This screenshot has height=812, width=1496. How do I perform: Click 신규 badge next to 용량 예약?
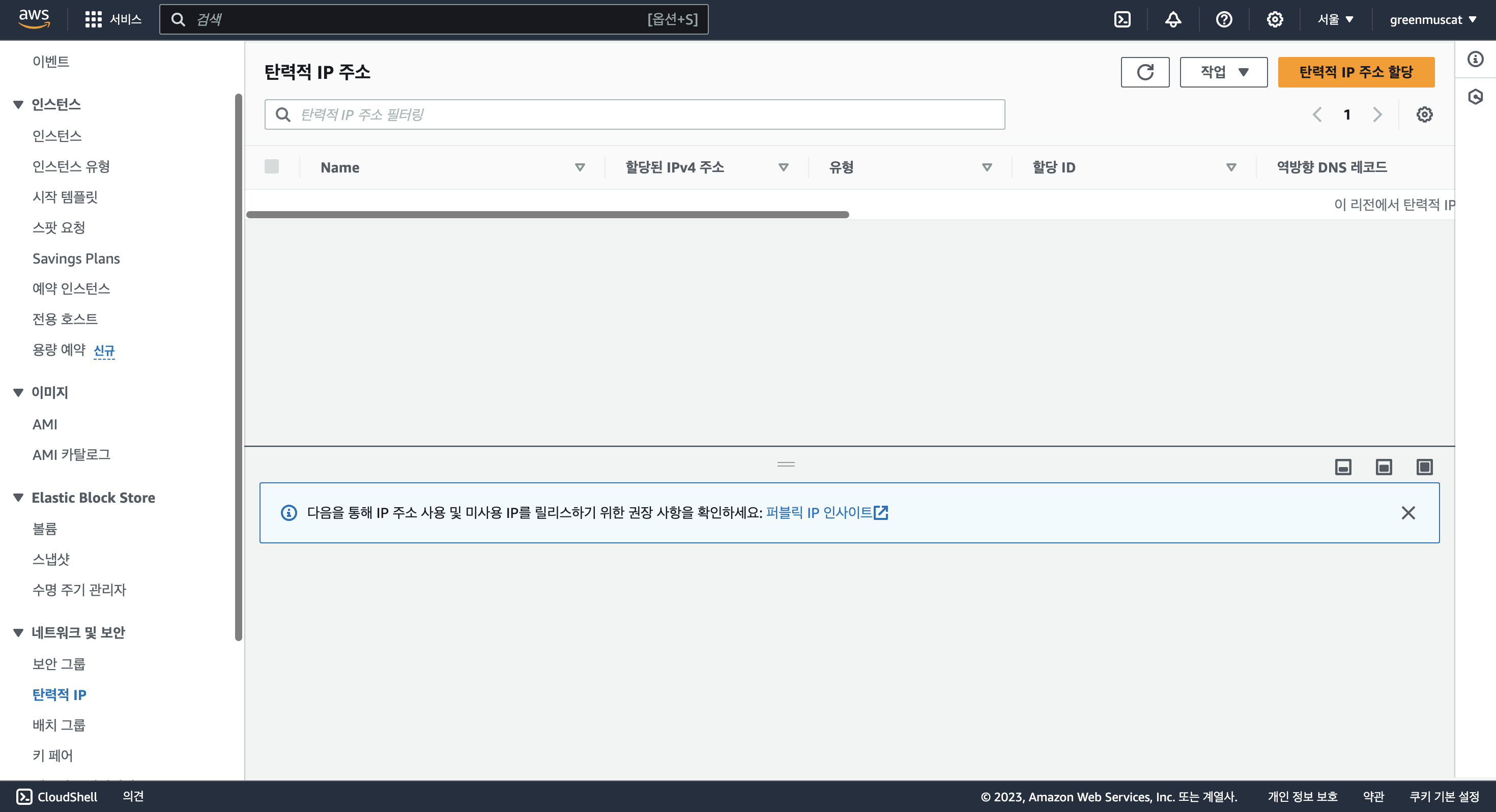point(104,350)
